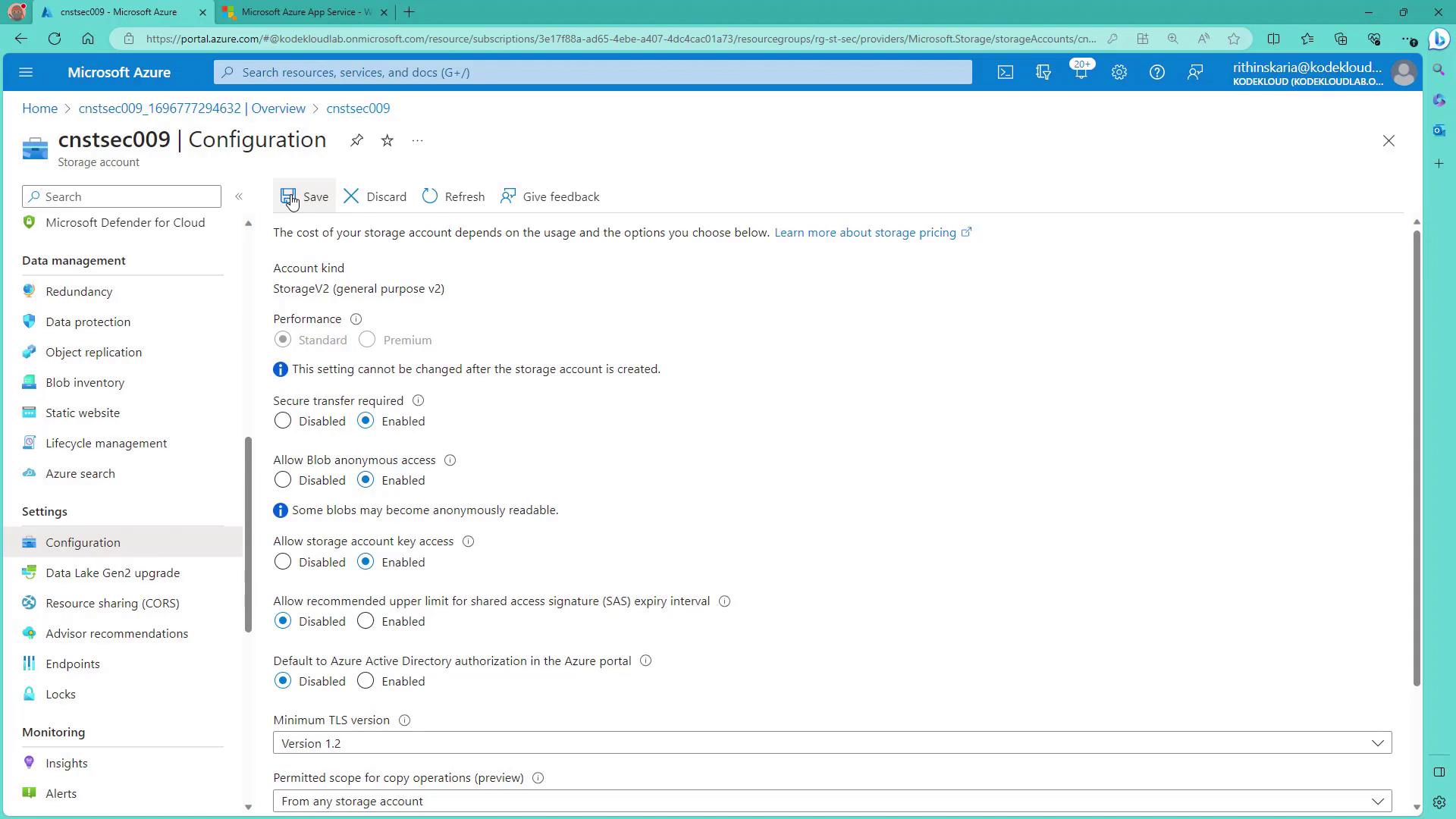This screenshot has width=1456, height=819.
Task: Set Allow Blob anonymous access to Disabled
Action: [282, 480]
